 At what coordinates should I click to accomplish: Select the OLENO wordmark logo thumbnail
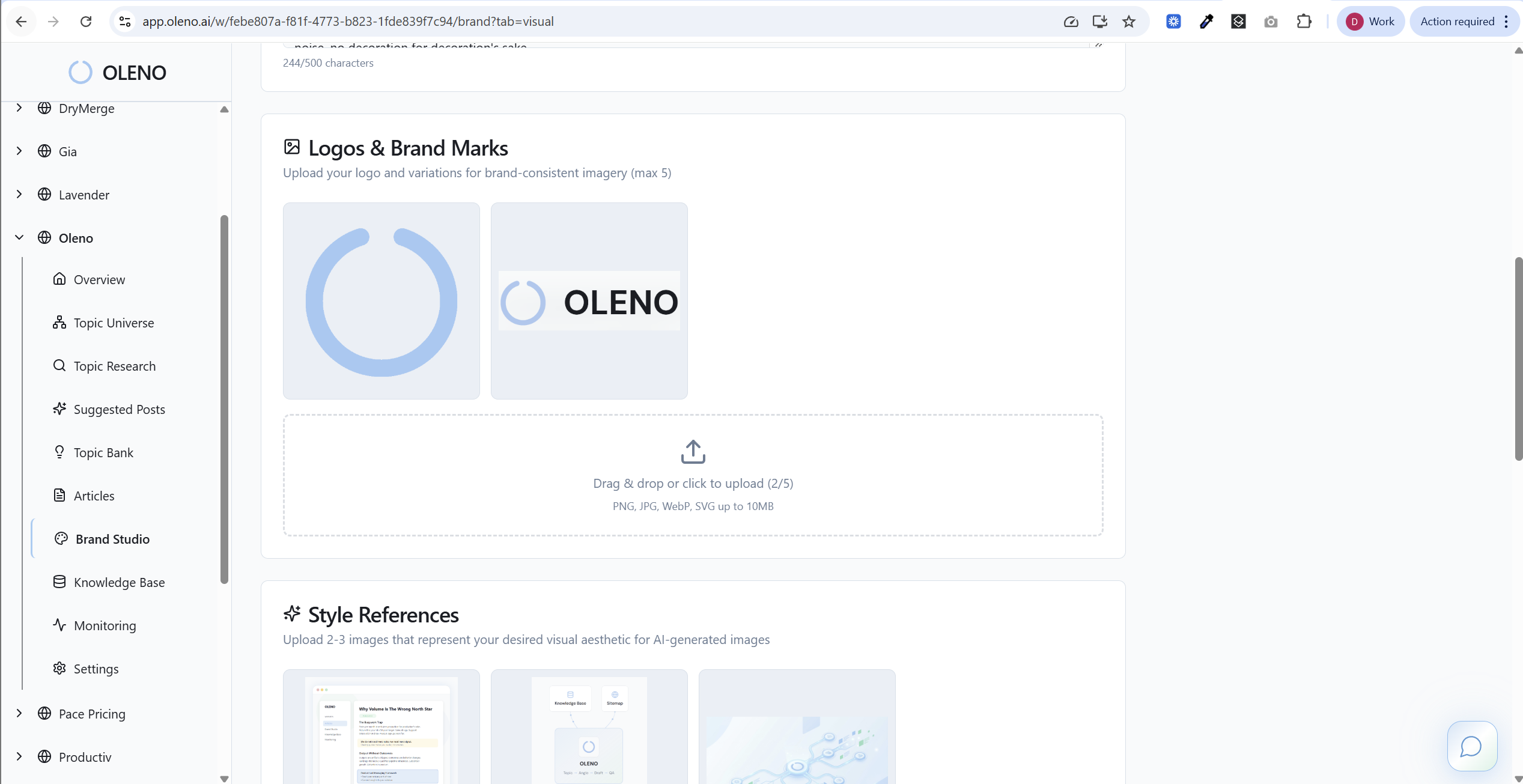click(589, 300)
